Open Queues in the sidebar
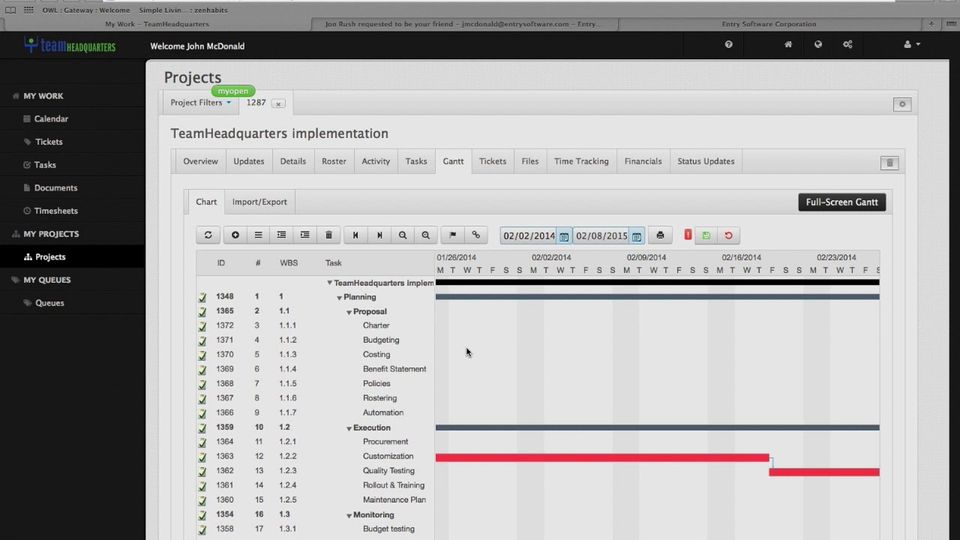The width and height of the screenshot is (960, 540). (x=49, y=302)
